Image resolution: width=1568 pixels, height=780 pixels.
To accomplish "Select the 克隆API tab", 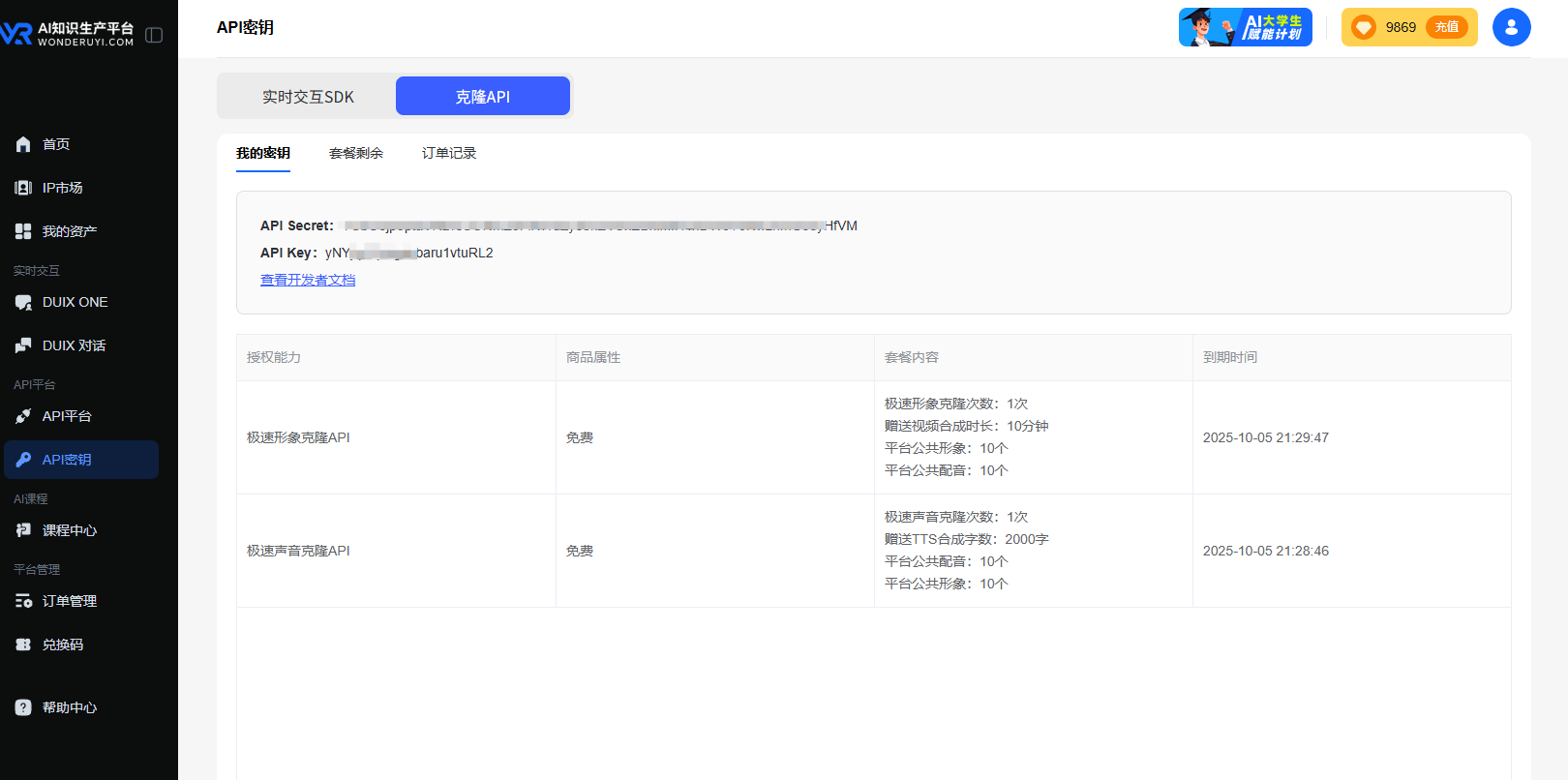I will pos(482,97).
